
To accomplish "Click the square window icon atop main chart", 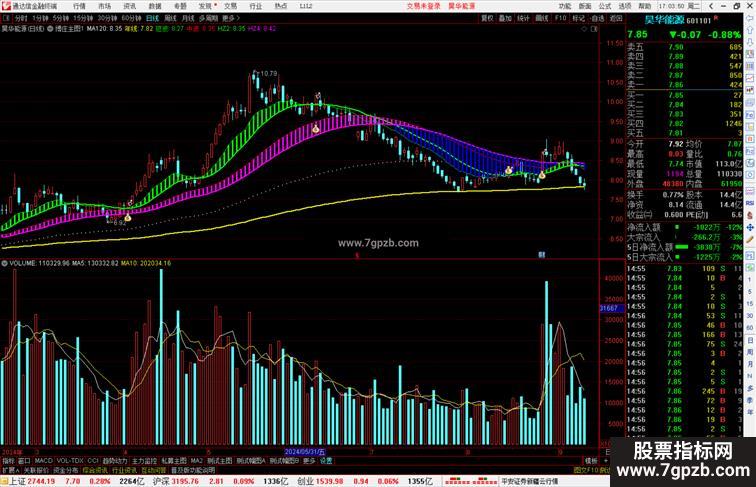I will pos(594,29).
